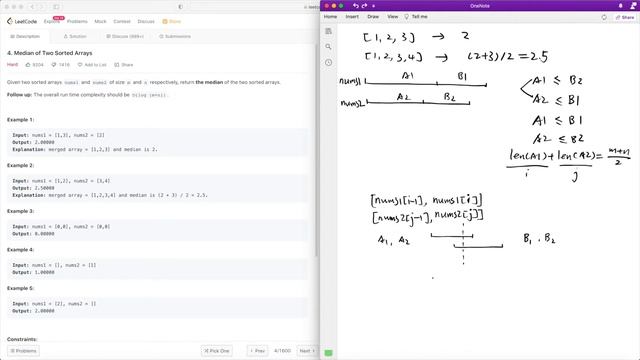The image size is (640, 360).
Task: Click the browser privacy shield icon
Action: point(180,7)
